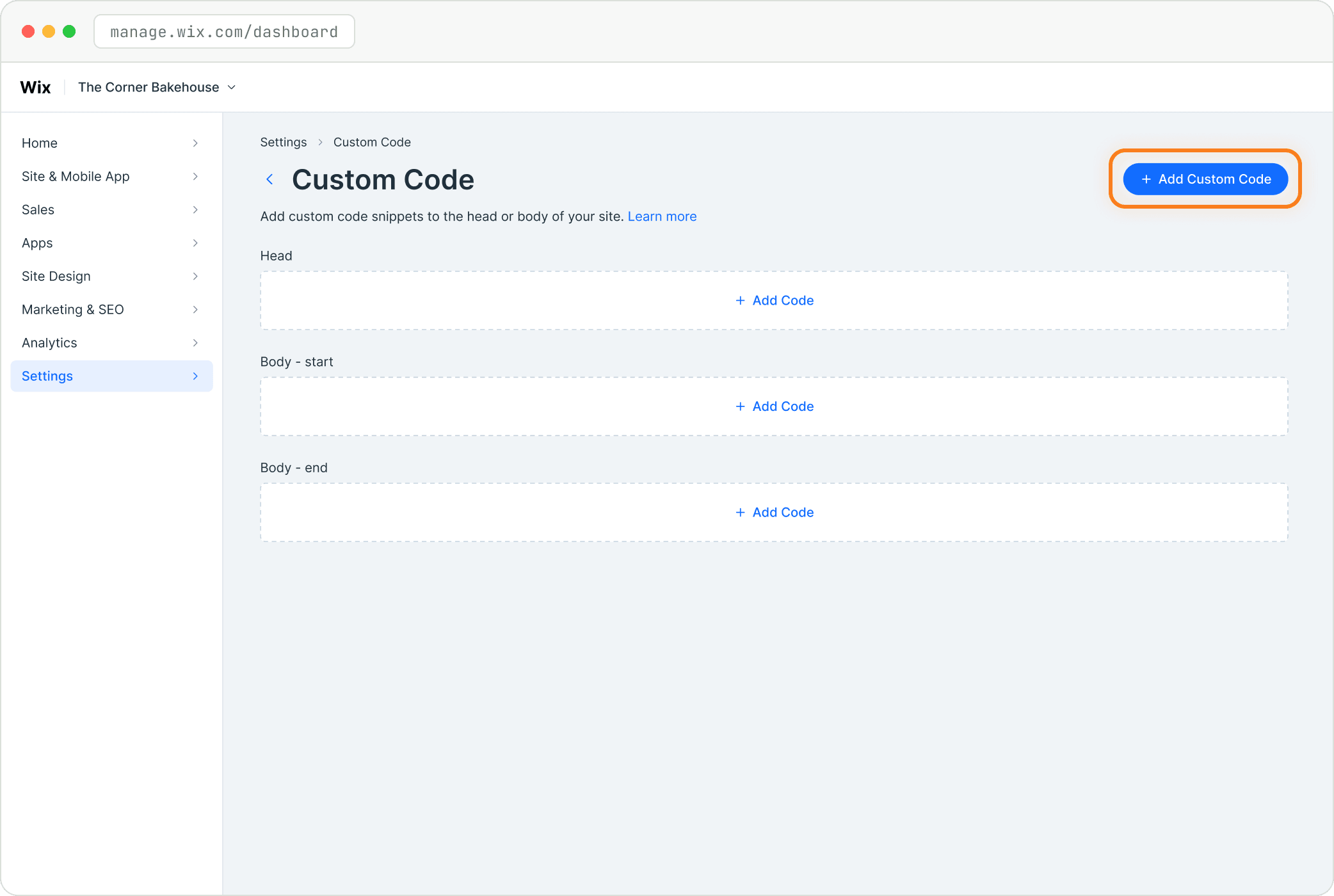Expand the Sales menu chevron

(195, 210)
